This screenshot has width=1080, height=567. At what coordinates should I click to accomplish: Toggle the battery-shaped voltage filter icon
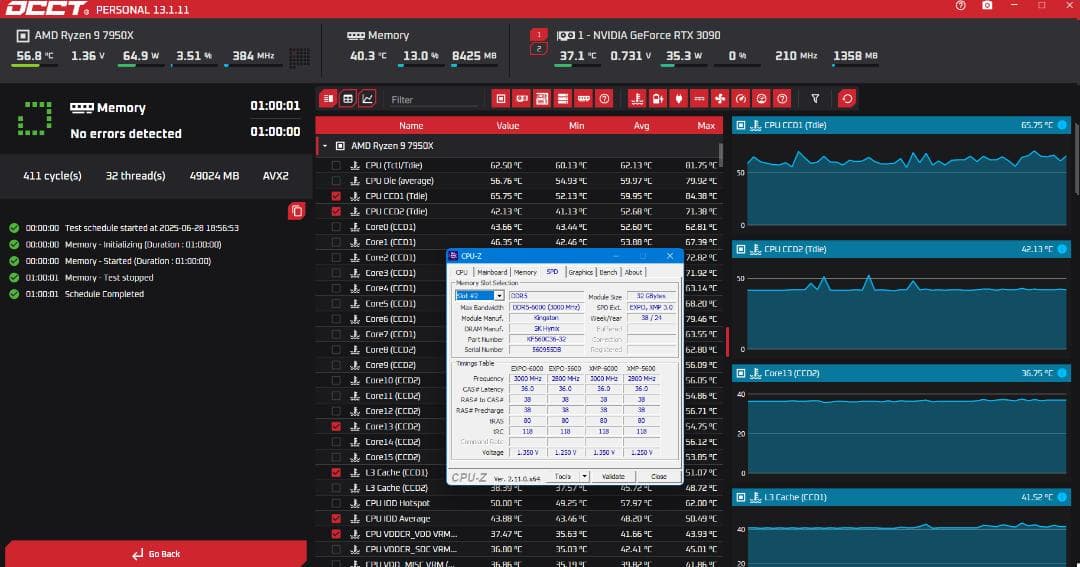click(658, 99)
